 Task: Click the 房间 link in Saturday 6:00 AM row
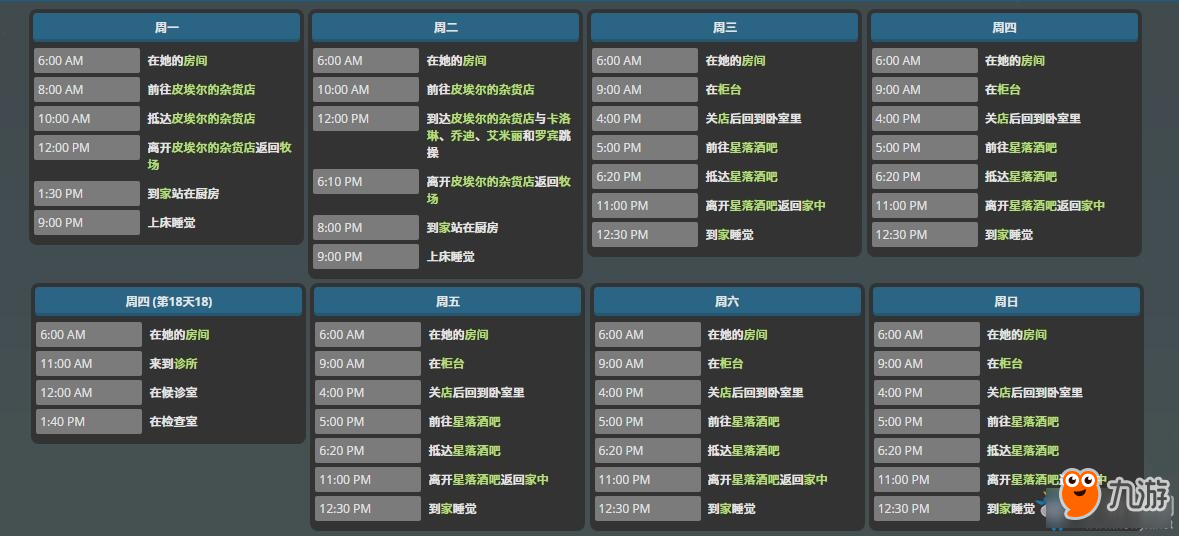pyautogui.click(x=755, y=334)
